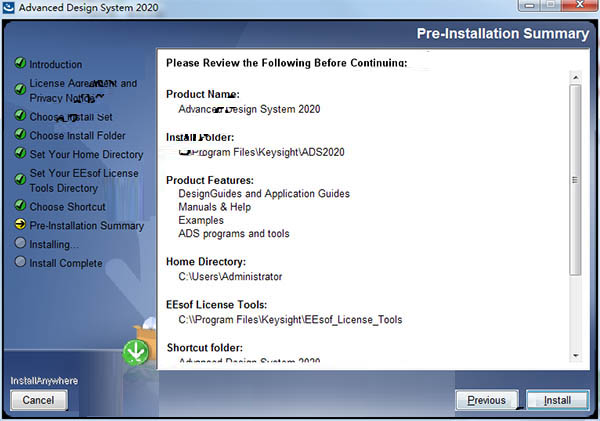Click the Home Directory heading
This screenshot has height=421, width=600.
click(x=206, y=262)
